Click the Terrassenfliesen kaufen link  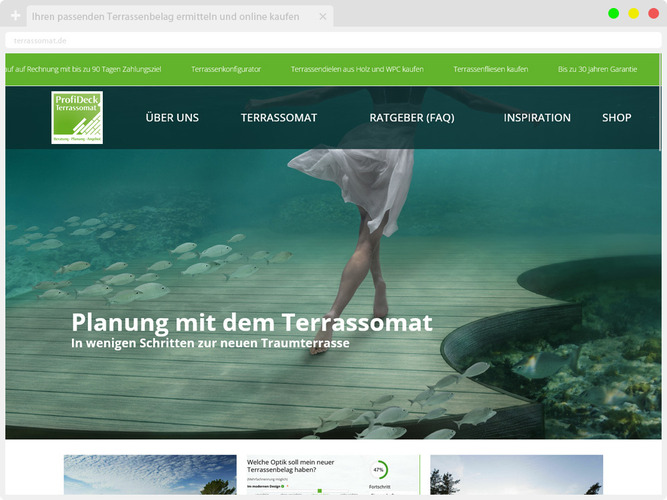coord(490,69)
